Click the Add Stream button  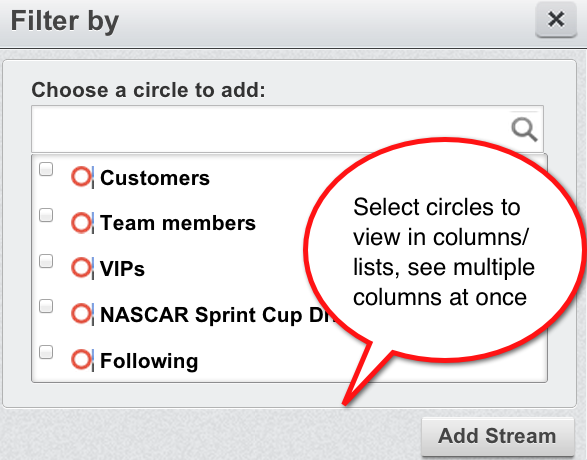click(x=498, y=436)
